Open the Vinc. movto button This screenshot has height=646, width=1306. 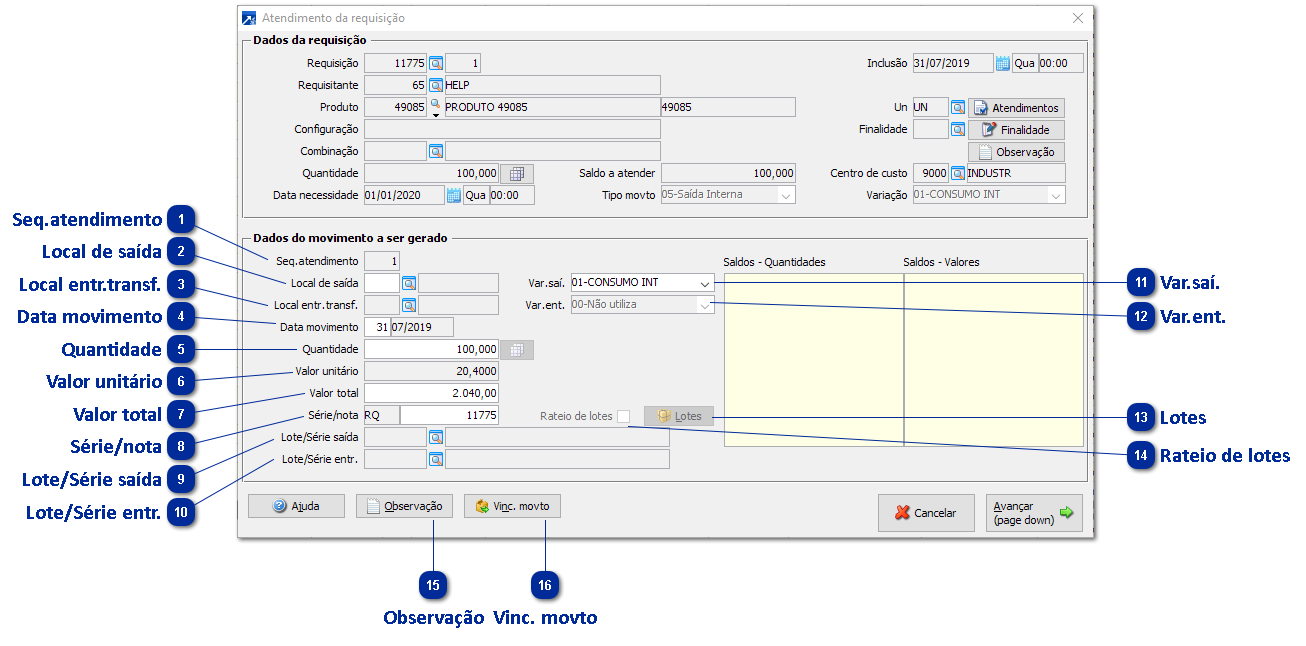pyautogui.click(x=512, y=507)
